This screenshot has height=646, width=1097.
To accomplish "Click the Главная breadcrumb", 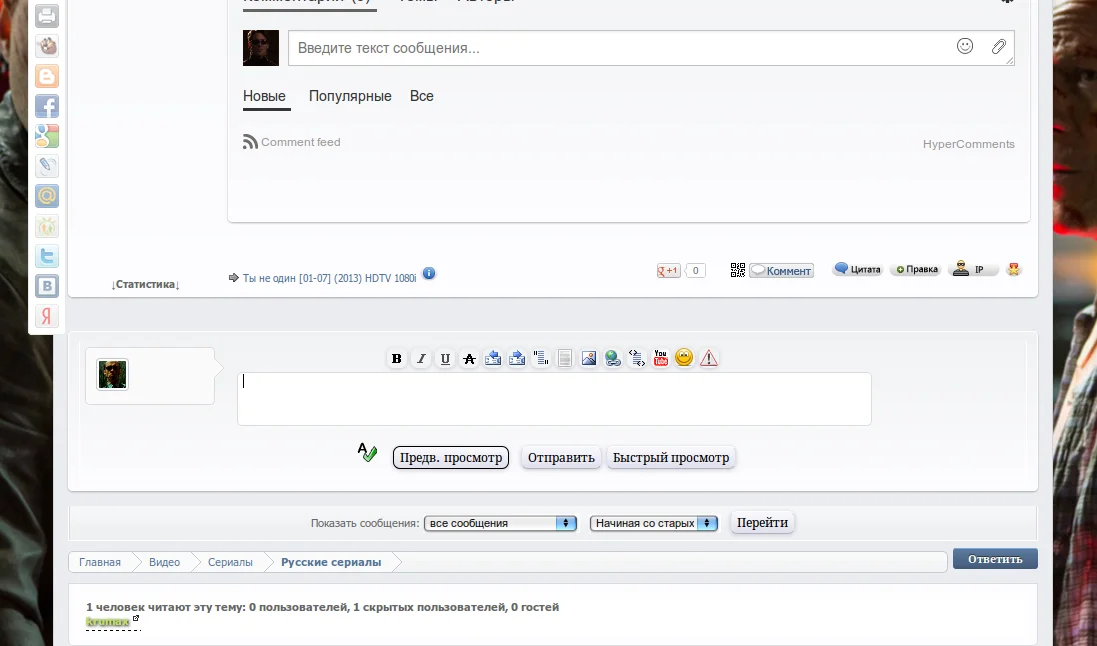I will (100, 562).
